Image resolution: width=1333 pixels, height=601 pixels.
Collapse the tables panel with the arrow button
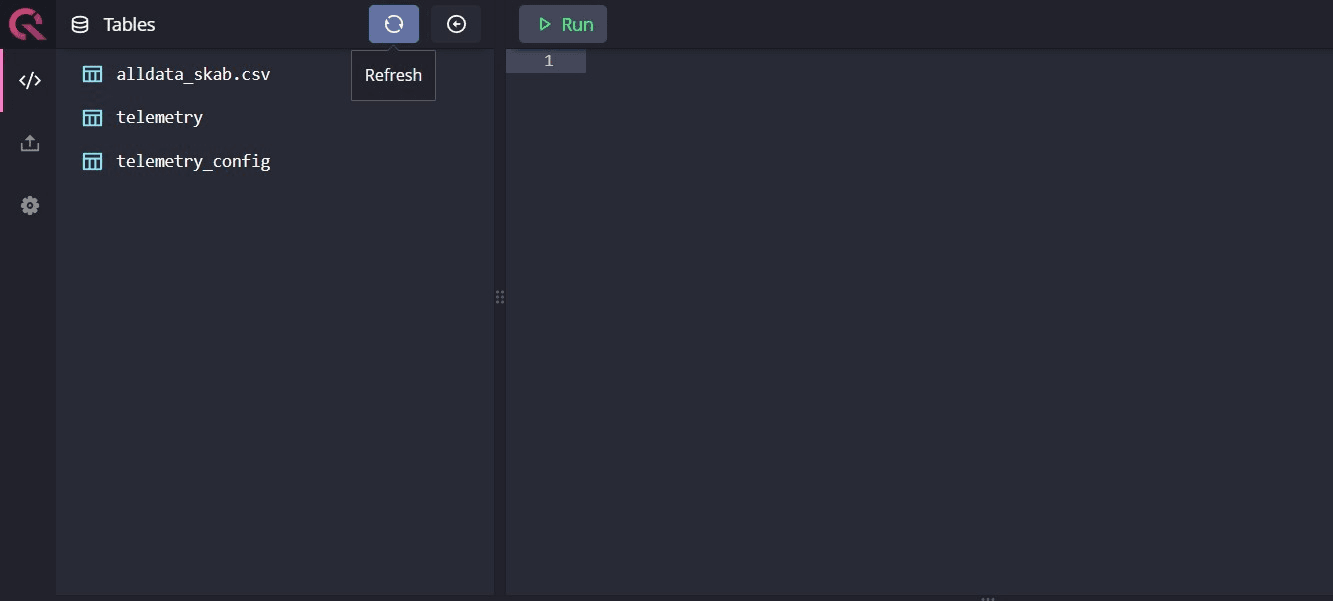[x=456, y=24]
